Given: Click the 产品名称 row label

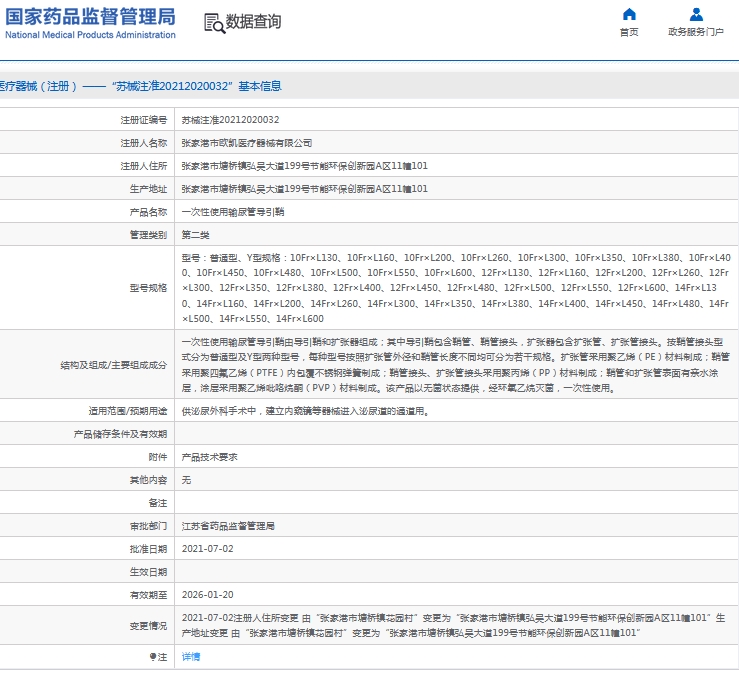Looking at the screenshot, I should tap(148, 212).
